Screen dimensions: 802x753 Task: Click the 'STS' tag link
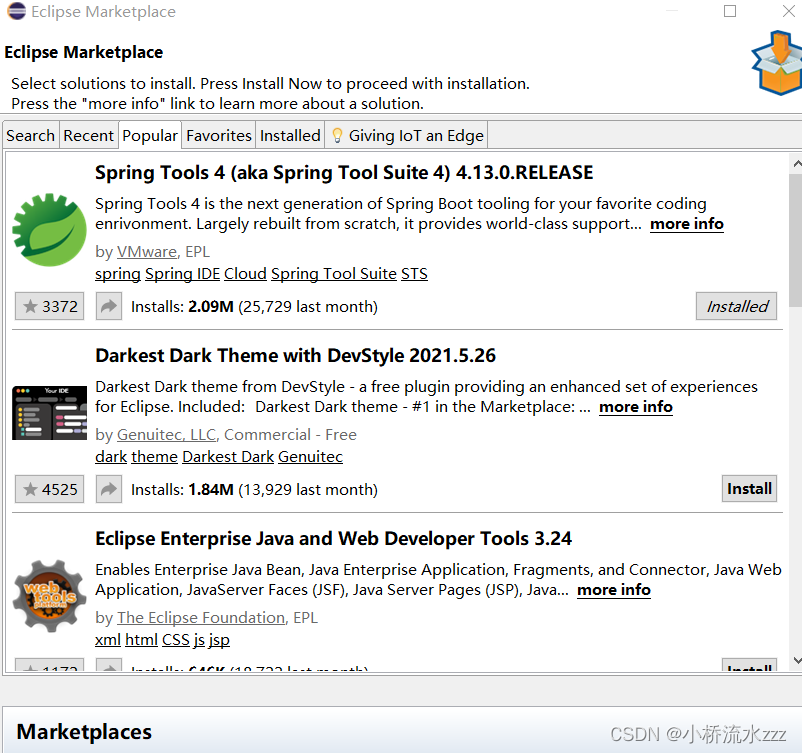coord(414,274)
